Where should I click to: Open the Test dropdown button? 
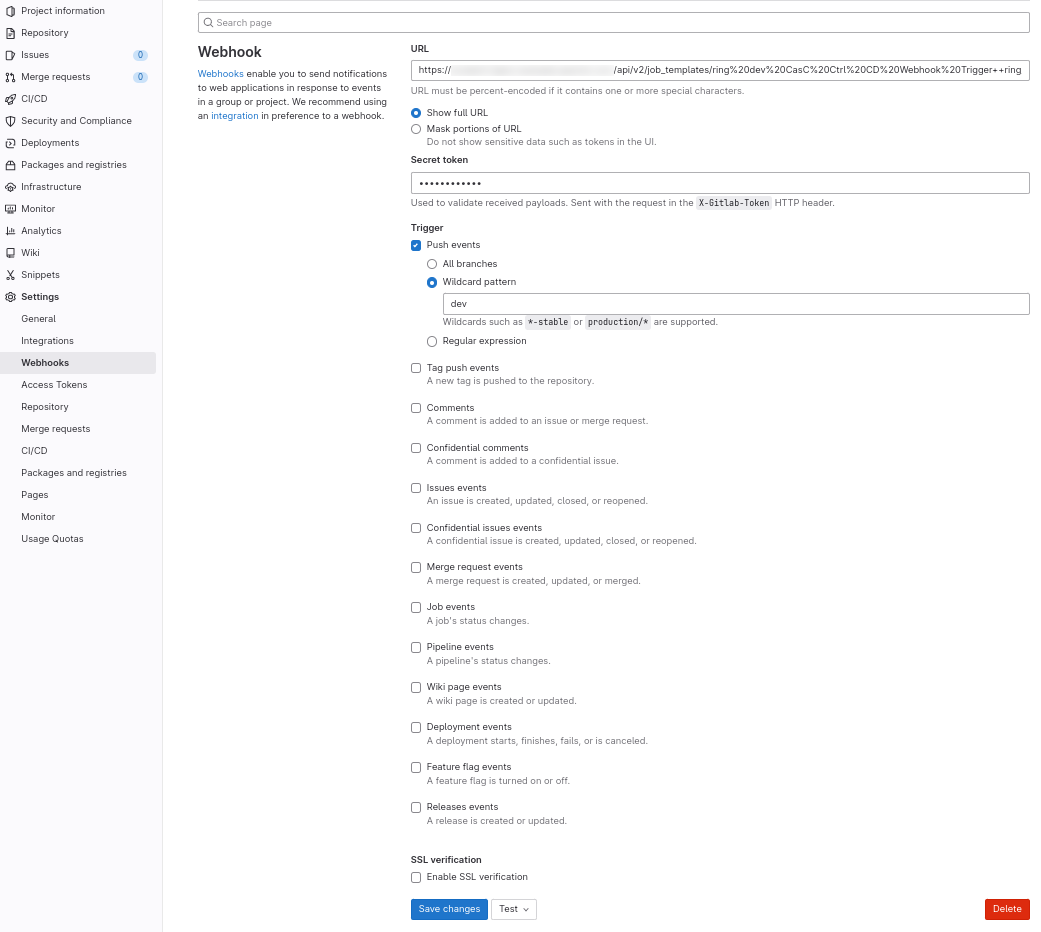click(513, 909)
